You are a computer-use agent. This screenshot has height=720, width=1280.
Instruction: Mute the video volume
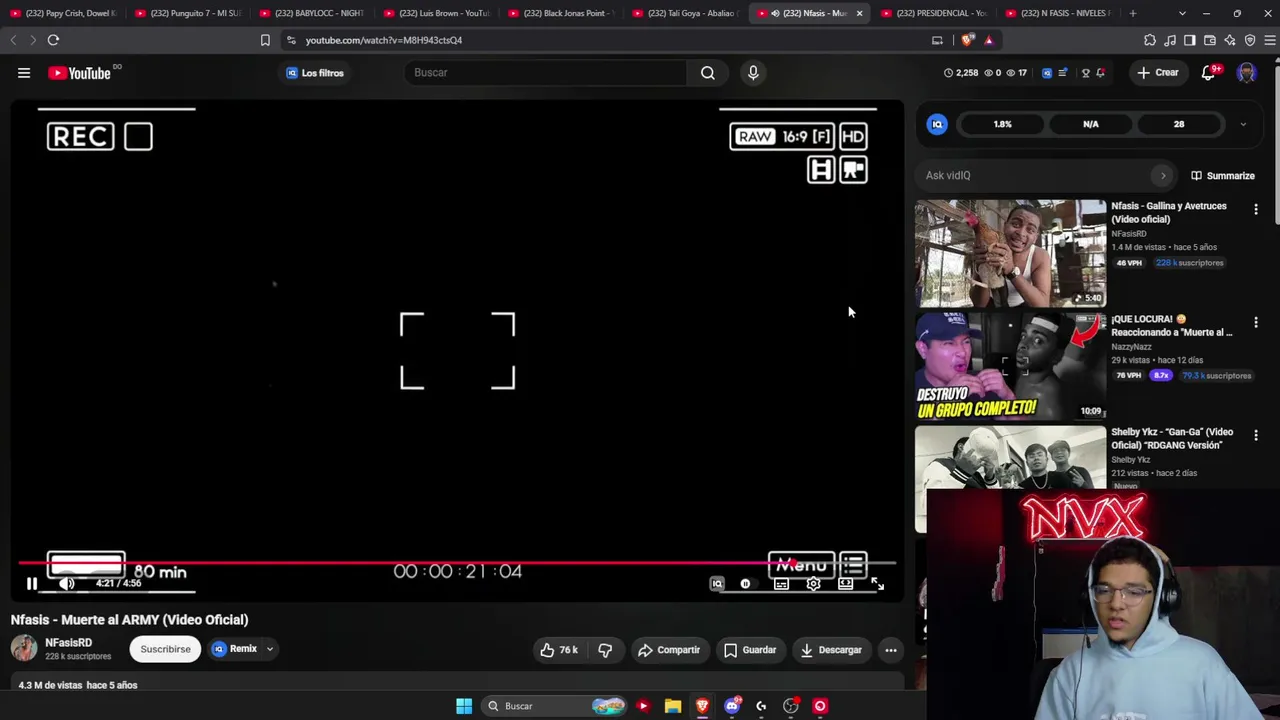pos(66,584)
